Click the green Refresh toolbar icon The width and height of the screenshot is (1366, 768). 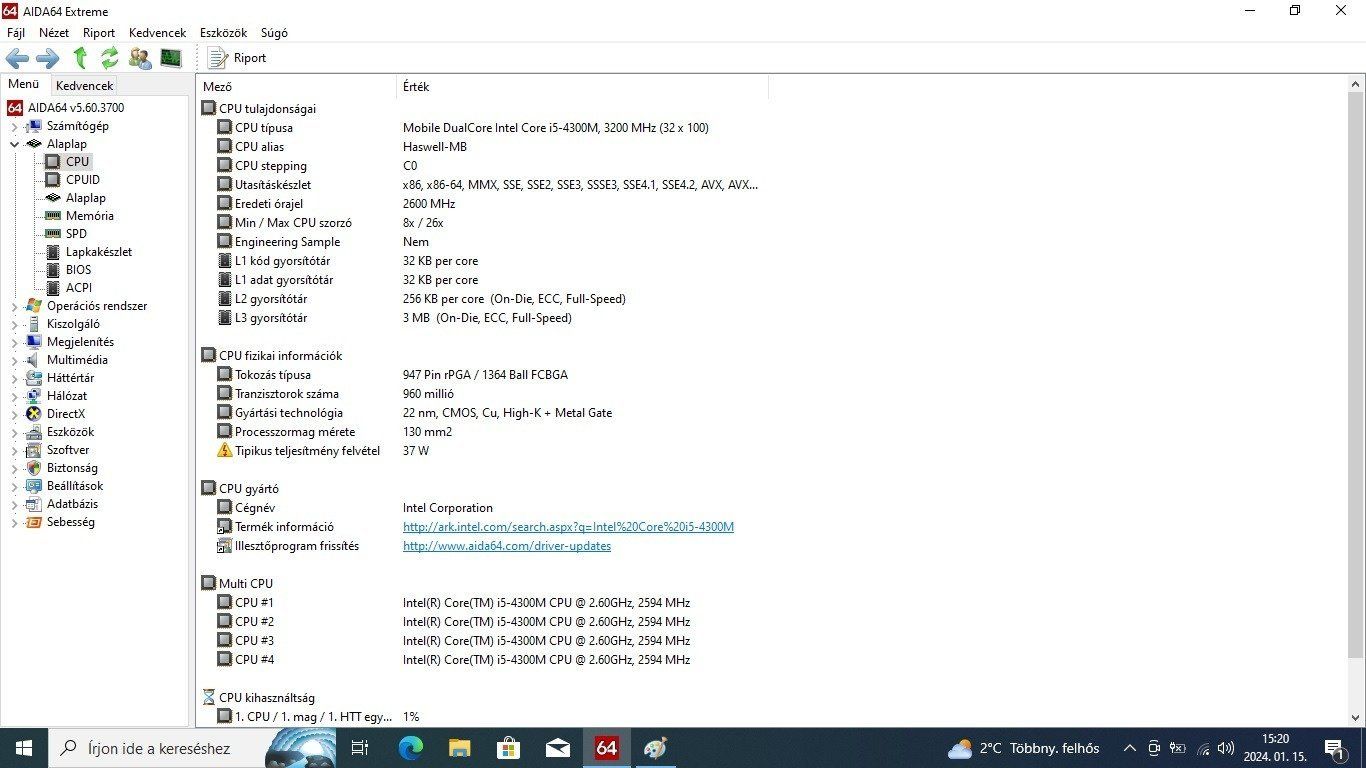click(109, 58)
